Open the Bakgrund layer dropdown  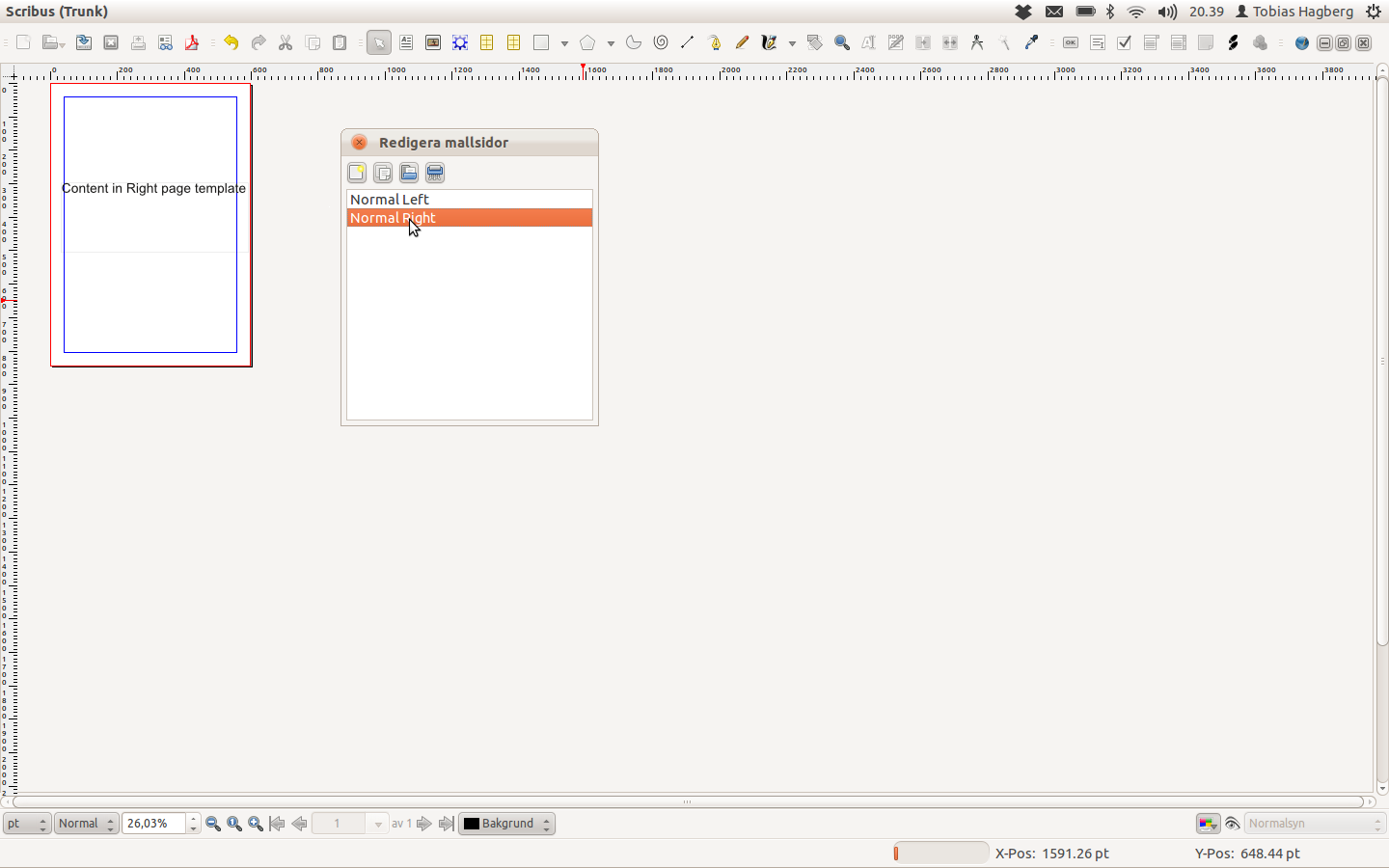(x=506, y=824)
